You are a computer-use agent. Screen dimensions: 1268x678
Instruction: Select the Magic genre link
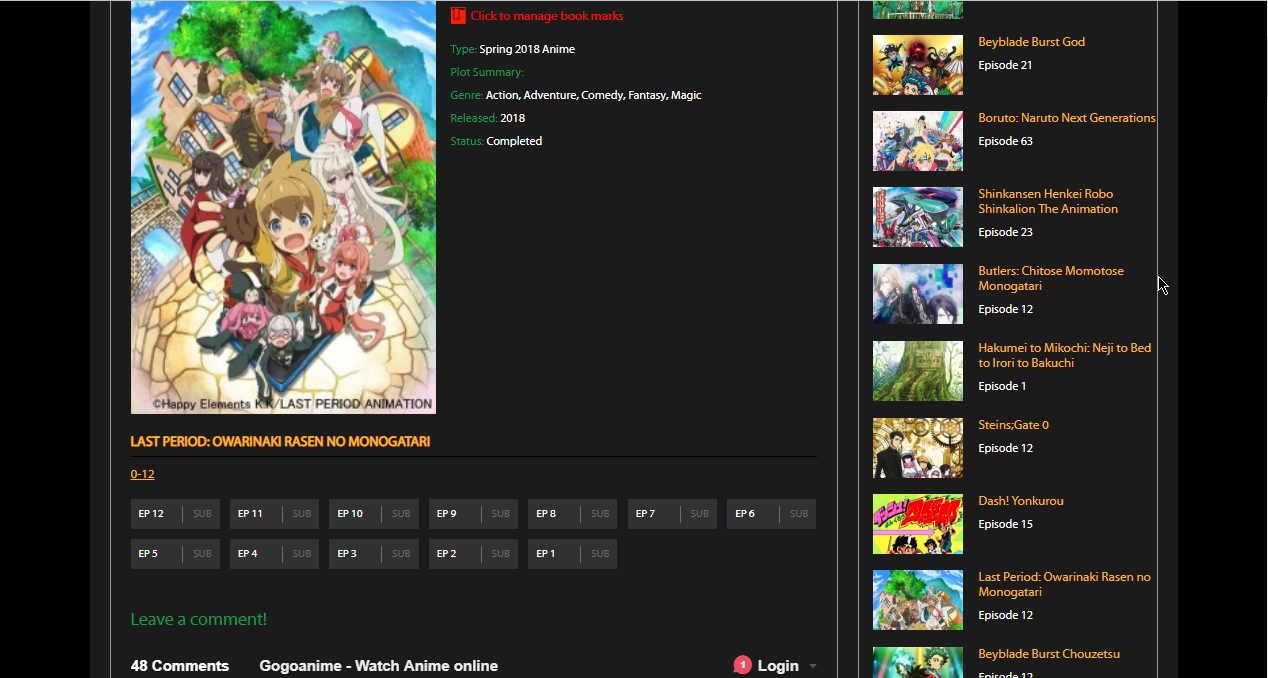(686, 95)
